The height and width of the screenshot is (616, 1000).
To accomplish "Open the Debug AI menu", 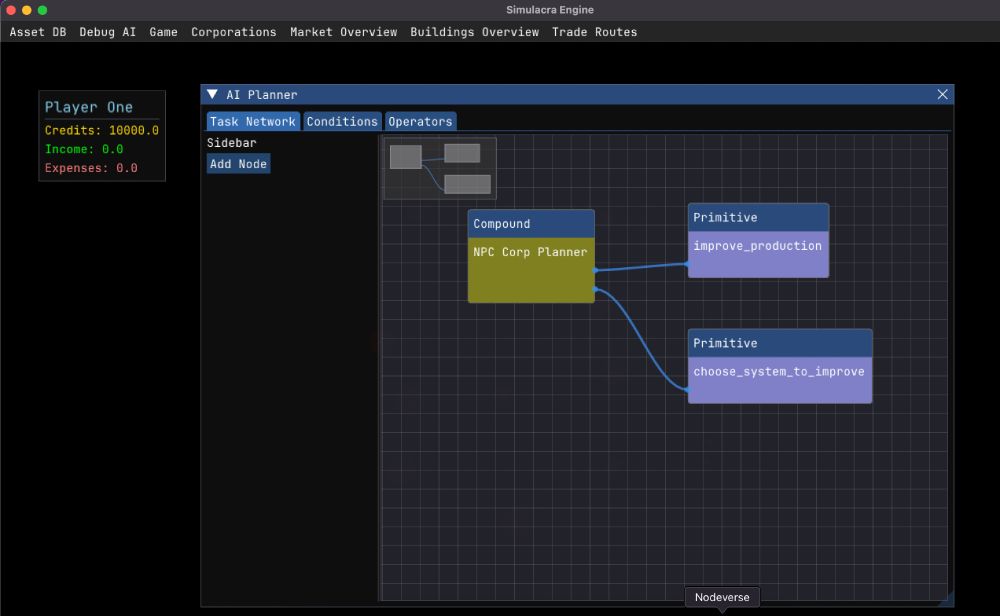I will click(x=107, y=32).
